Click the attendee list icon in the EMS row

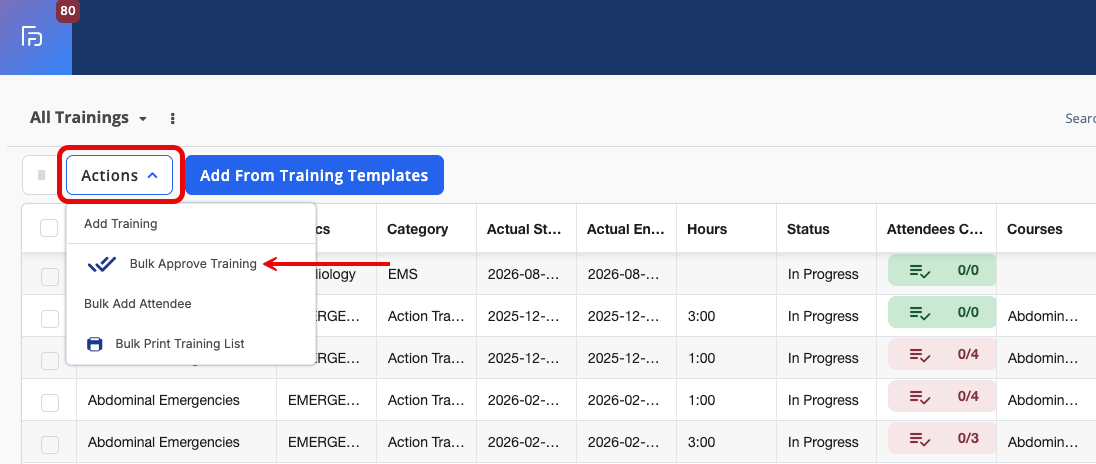click(919, 270)
